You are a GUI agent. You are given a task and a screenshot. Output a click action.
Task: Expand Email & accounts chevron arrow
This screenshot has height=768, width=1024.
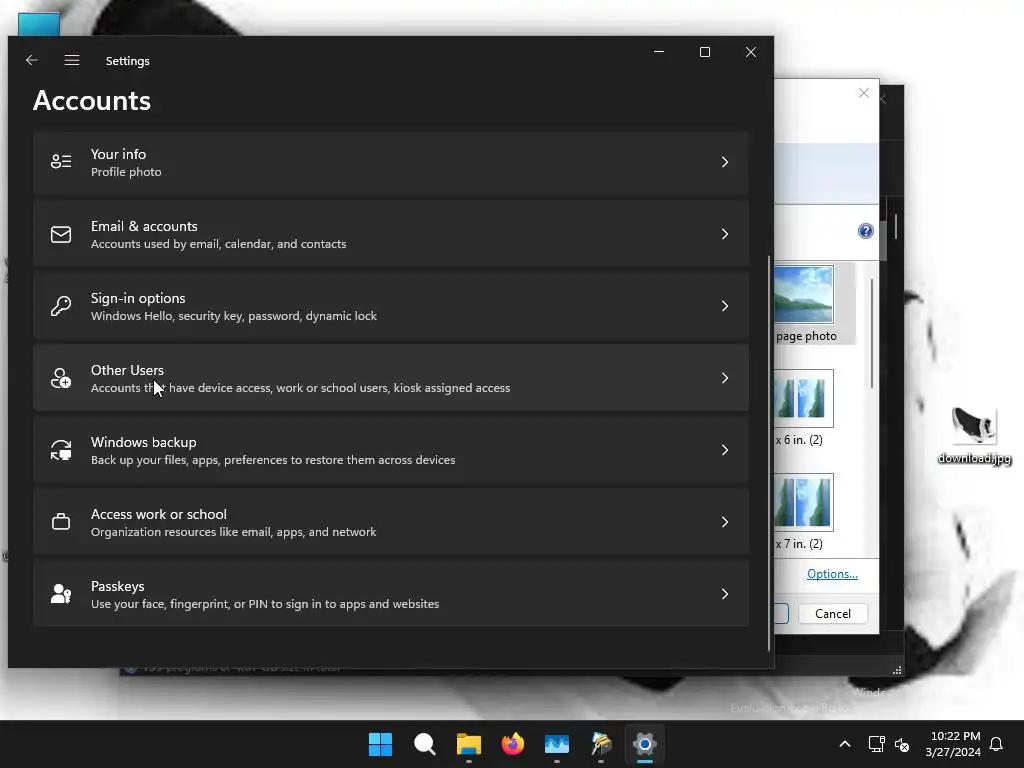click(x=724, y=234)
